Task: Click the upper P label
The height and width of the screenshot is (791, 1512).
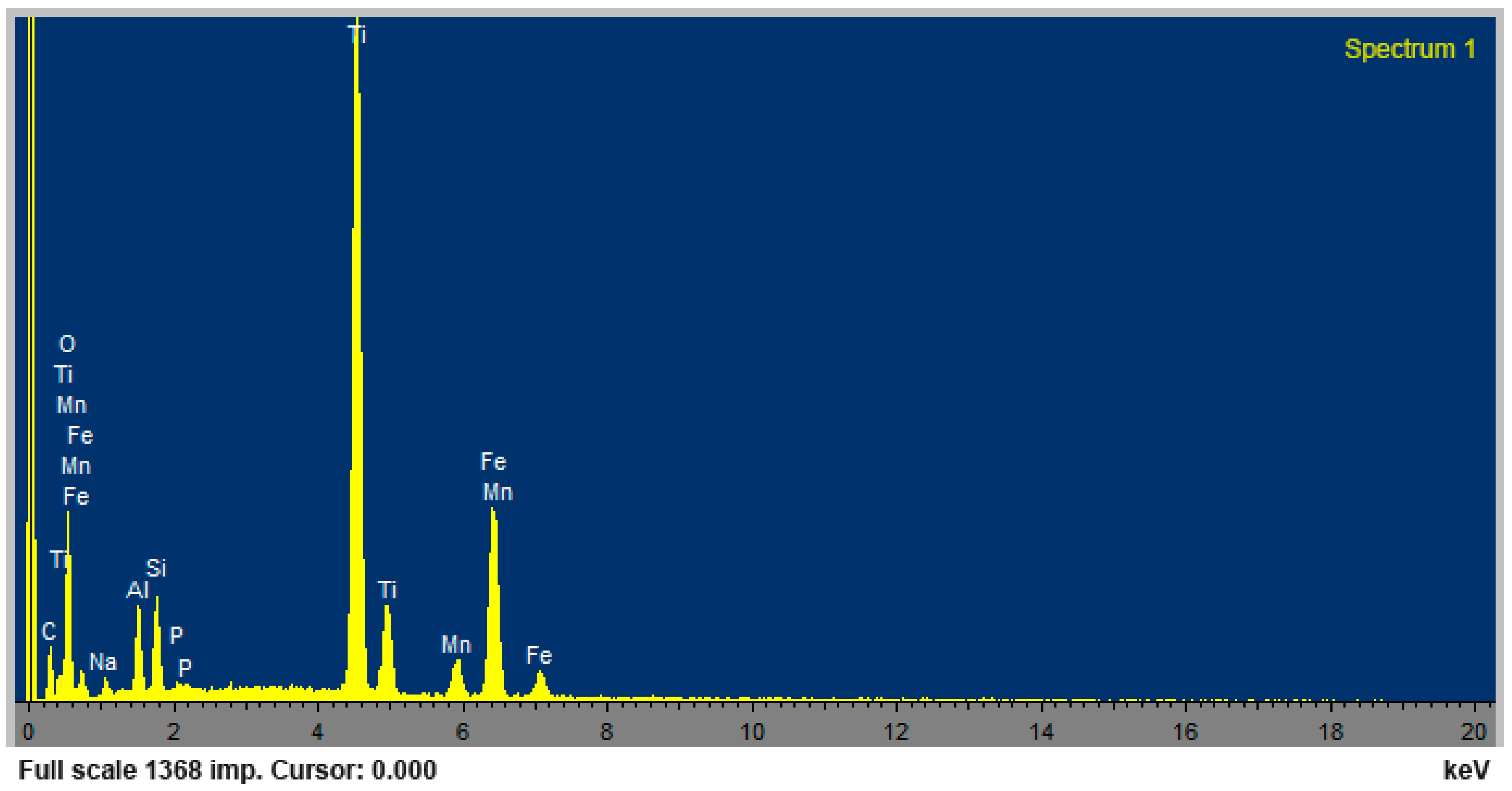Action: click(x=176, y=635)
